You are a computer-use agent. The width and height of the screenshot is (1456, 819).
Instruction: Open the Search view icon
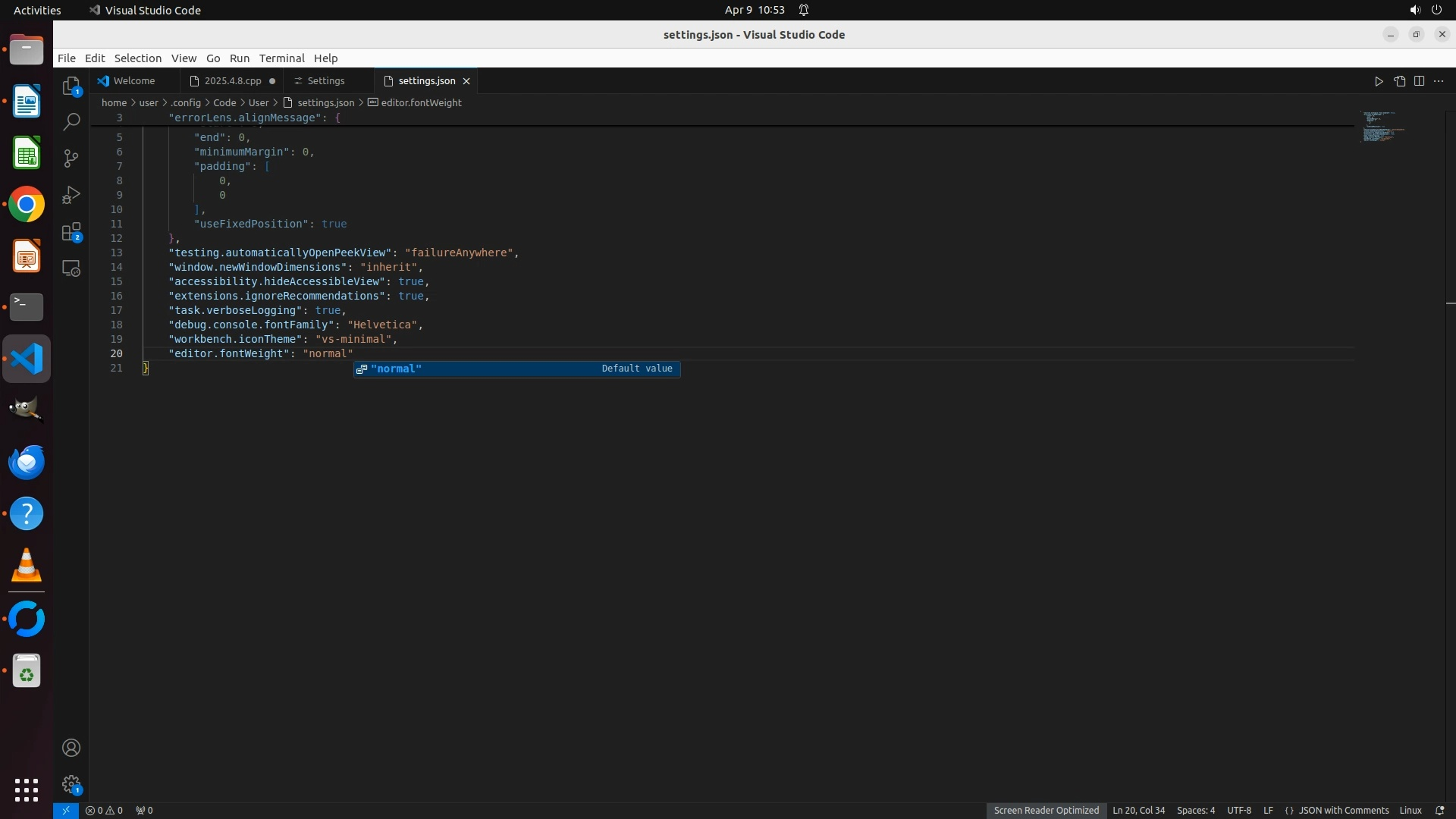click(x=71, y=122)
